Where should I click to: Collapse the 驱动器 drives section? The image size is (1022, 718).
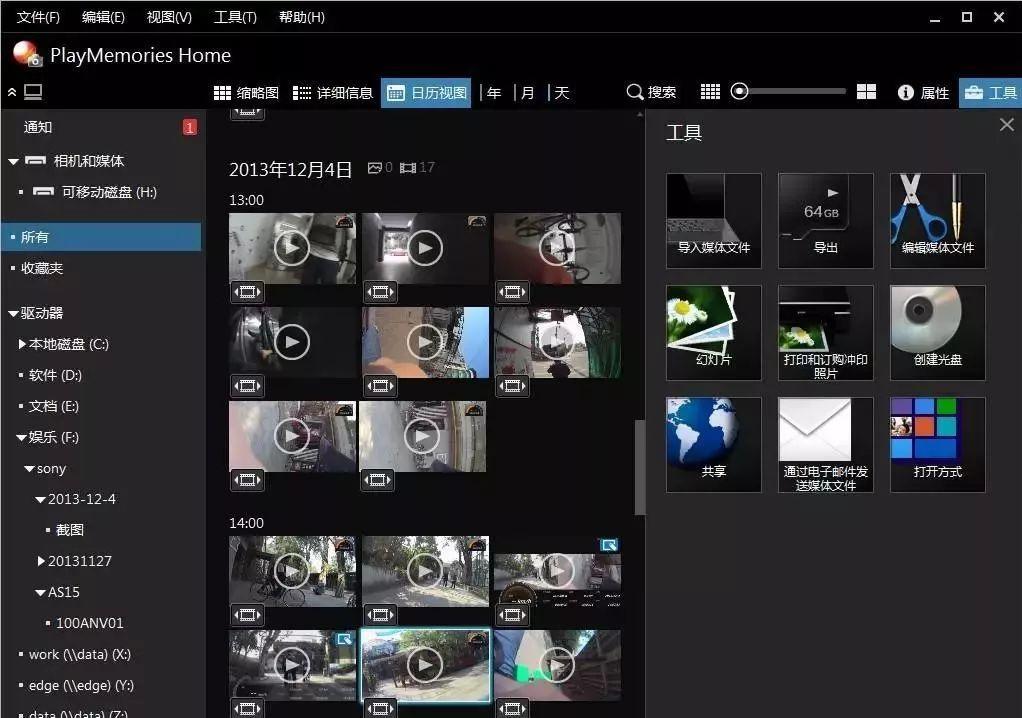[13, 313]
